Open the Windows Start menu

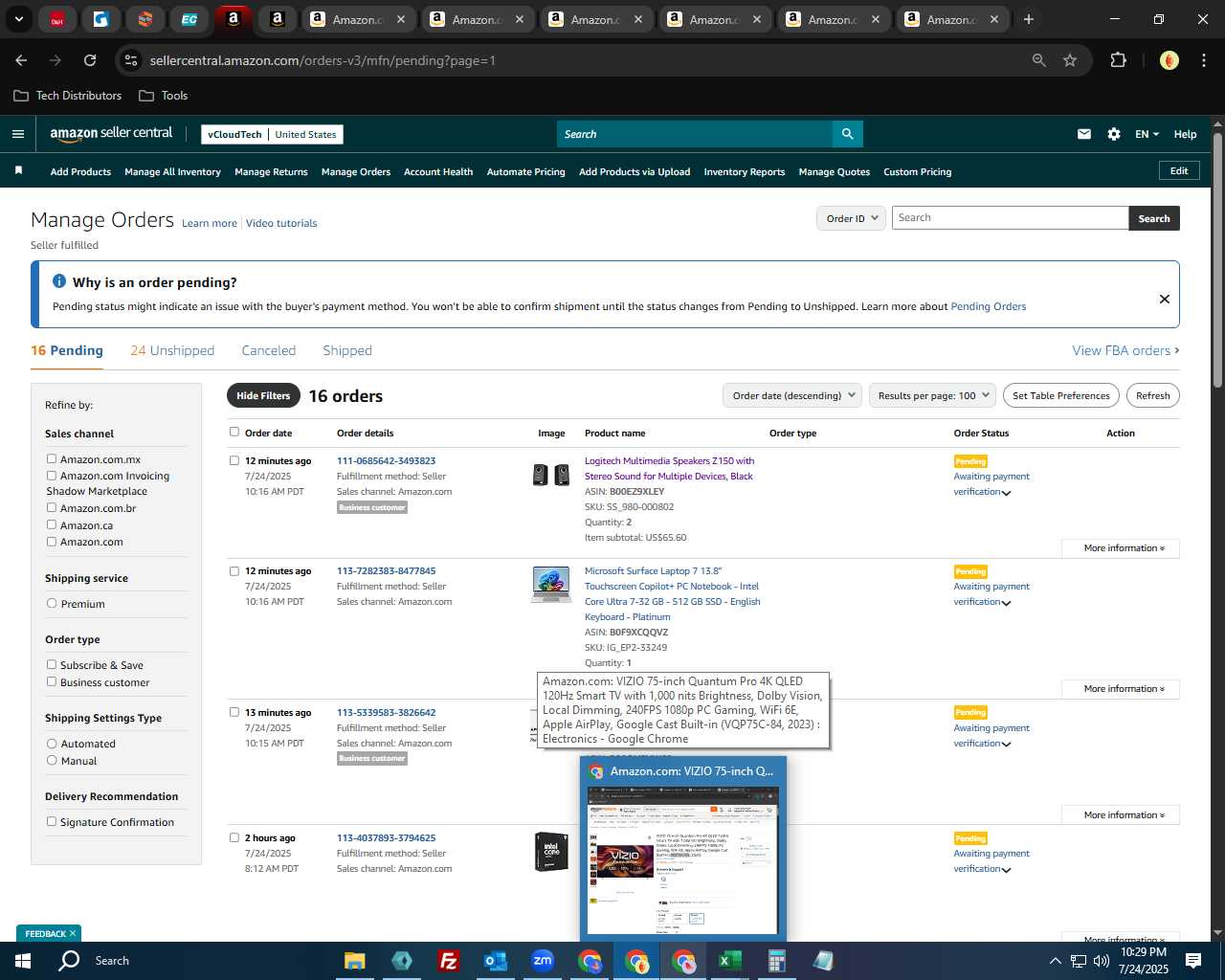tap(23, 961)
